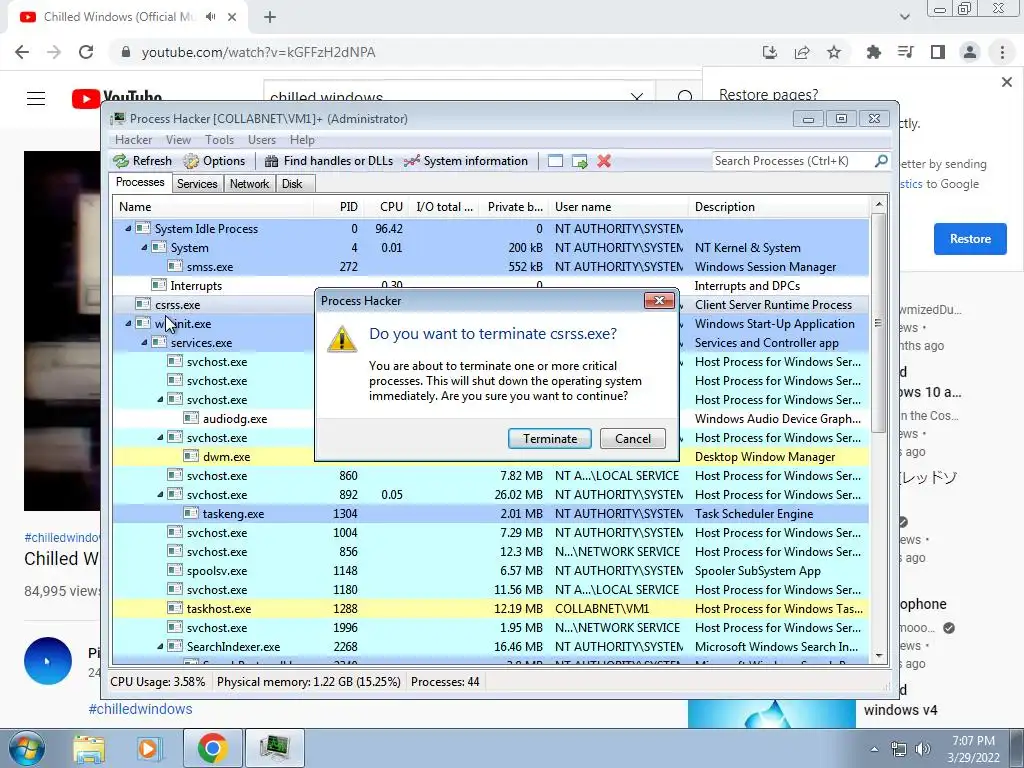This screenshot has width=1024, height=768.
Task: Click the volume icon in system tray
Action: point(923,749)
